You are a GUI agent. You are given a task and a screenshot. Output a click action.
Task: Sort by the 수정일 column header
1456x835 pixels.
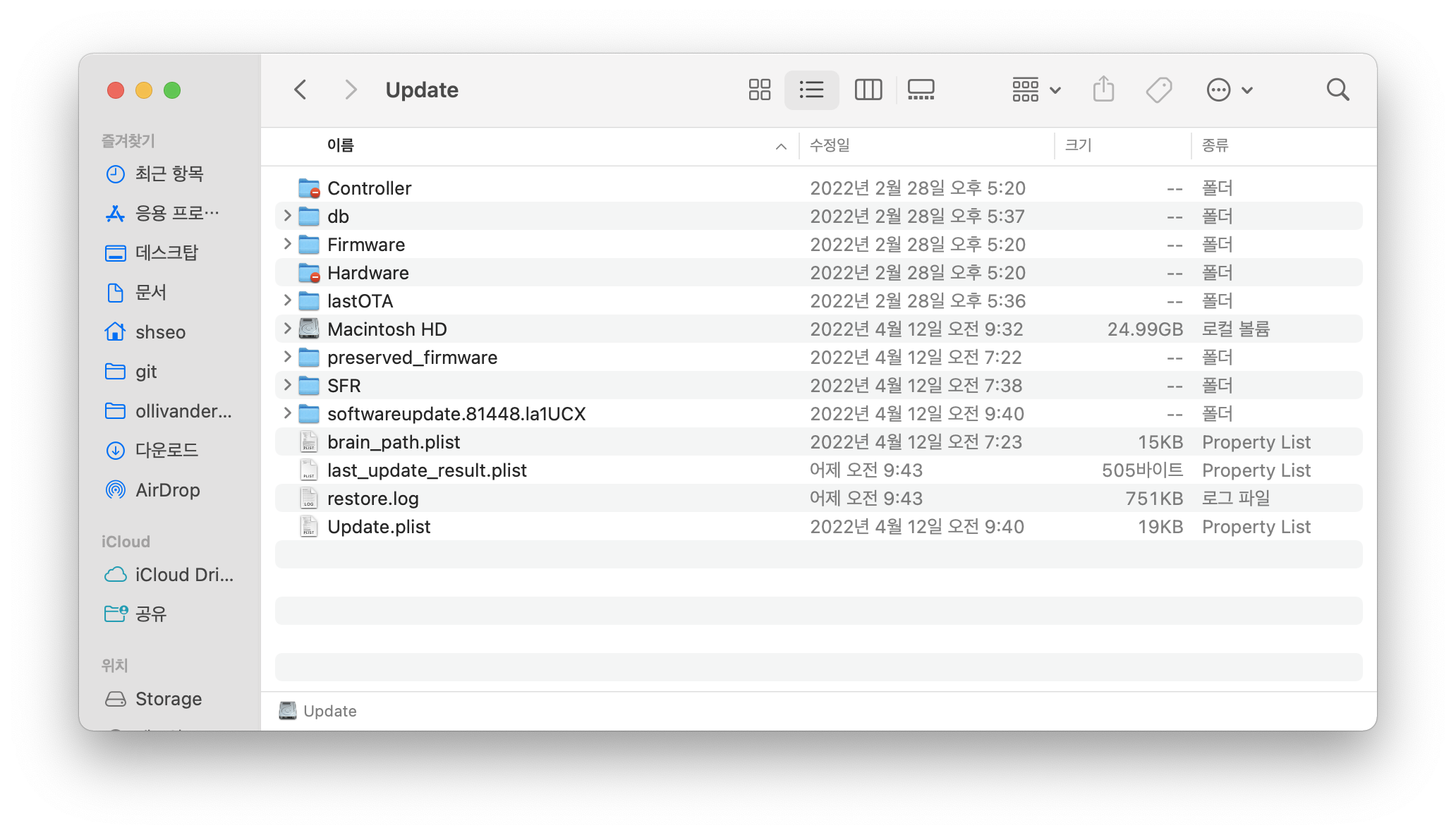click(830, 145)
